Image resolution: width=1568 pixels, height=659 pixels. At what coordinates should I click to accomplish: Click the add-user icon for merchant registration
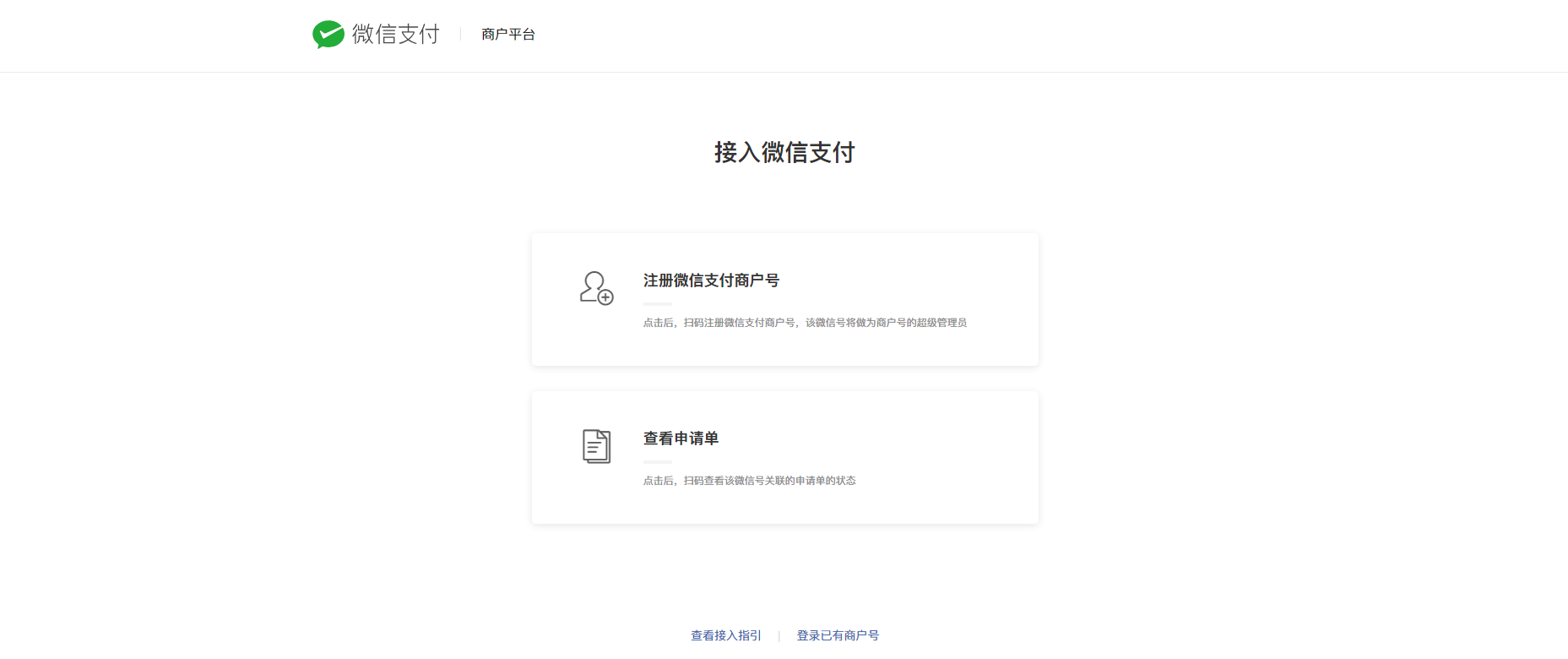[596, 288]
